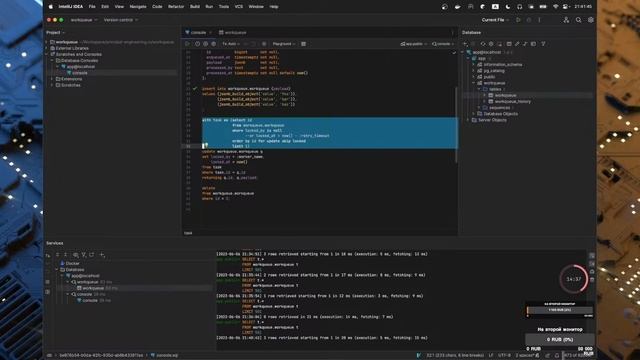Click the circular 14:37 timer widget
The image size is (640, 360).
573,279
